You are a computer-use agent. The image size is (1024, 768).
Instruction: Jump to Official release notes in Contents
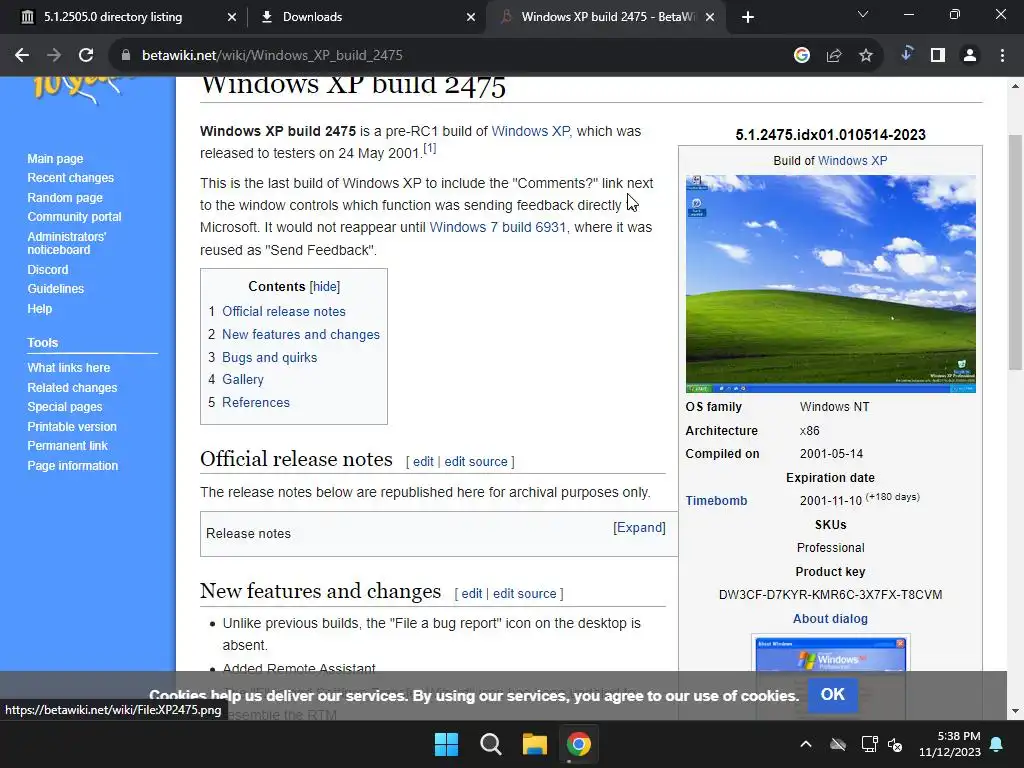[283, 312]
